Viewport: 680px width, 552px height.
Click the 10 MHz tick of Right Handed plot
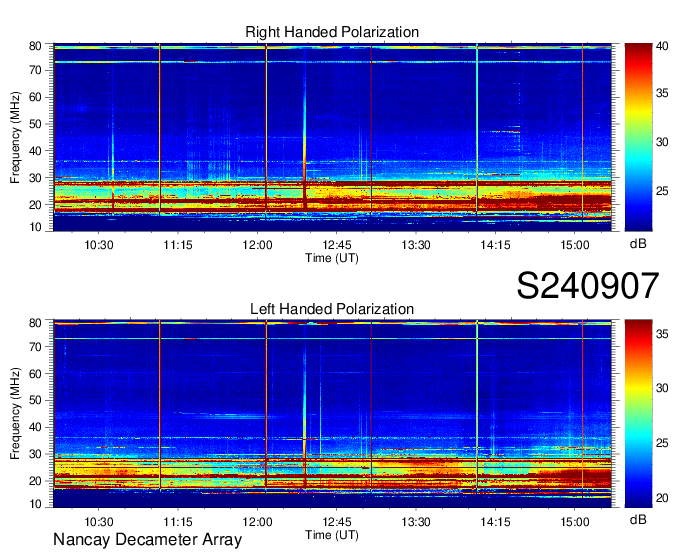tap(35, 227)
